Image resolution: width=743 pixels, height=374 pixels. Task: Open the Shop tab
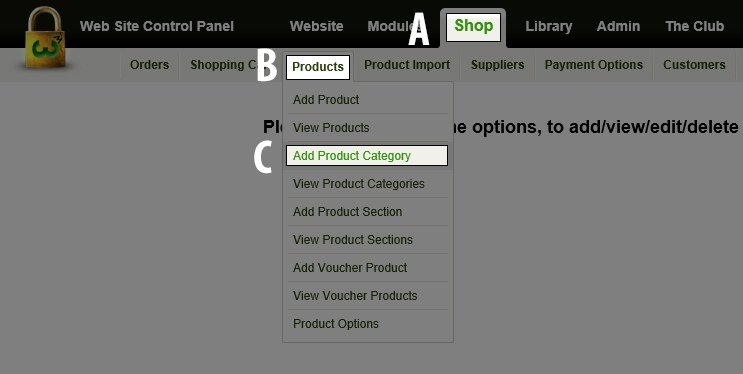tap(473, 27)
